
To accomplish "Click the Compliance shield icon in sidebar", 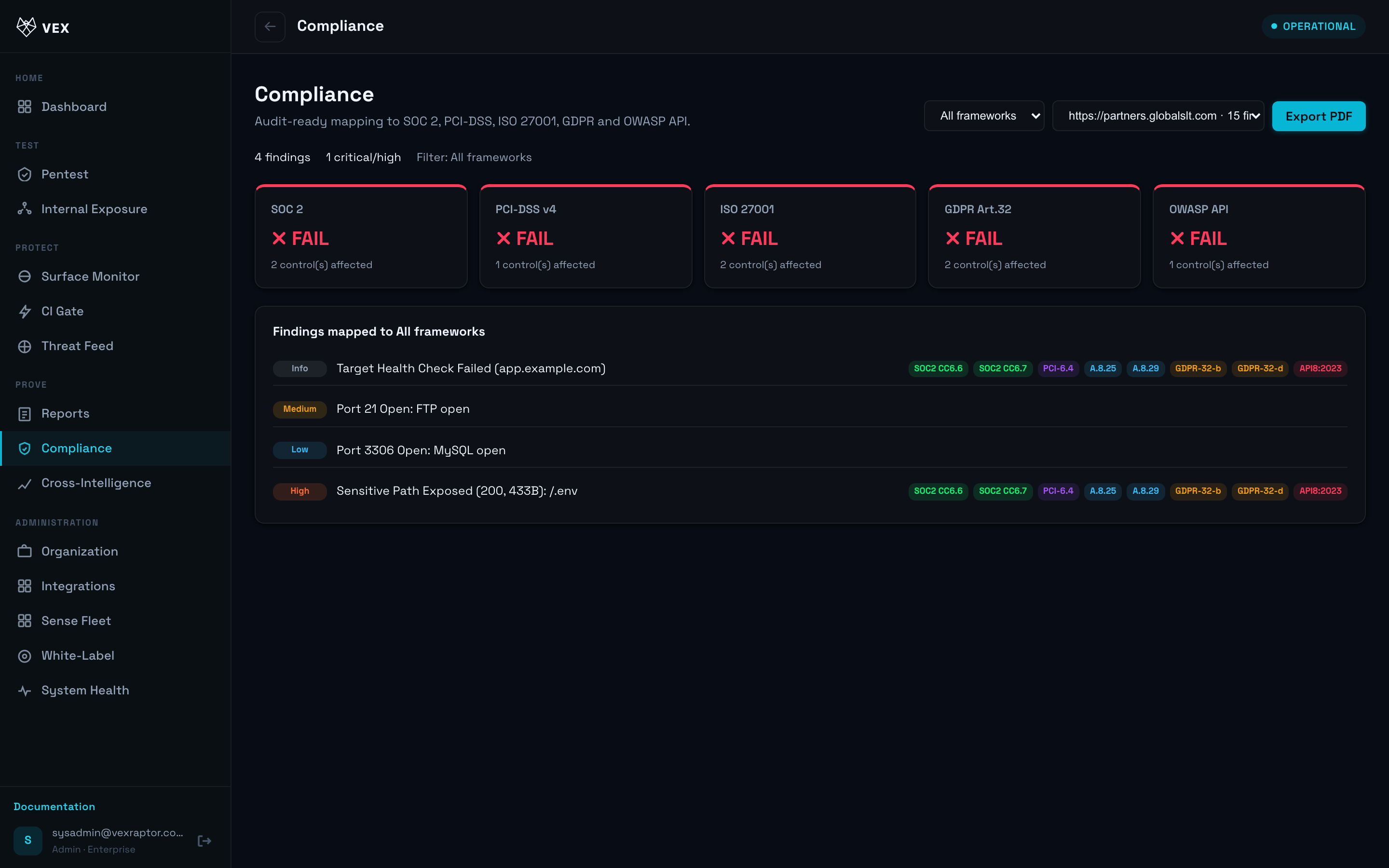I will click(x=25, y=448).
